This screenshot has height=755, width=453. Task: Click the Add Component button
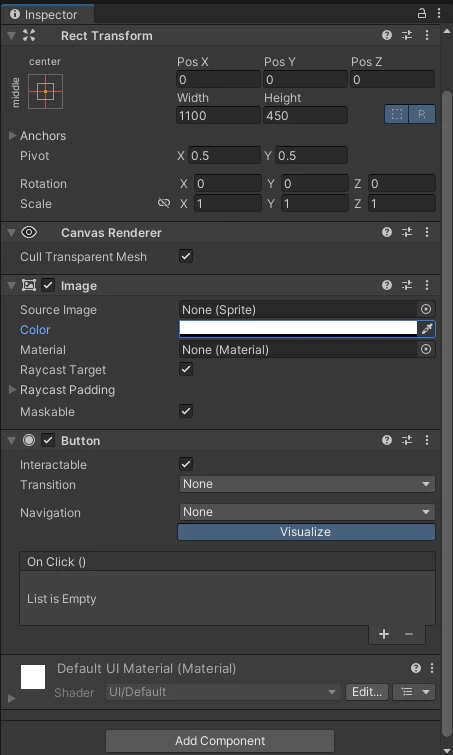point(220,741)
